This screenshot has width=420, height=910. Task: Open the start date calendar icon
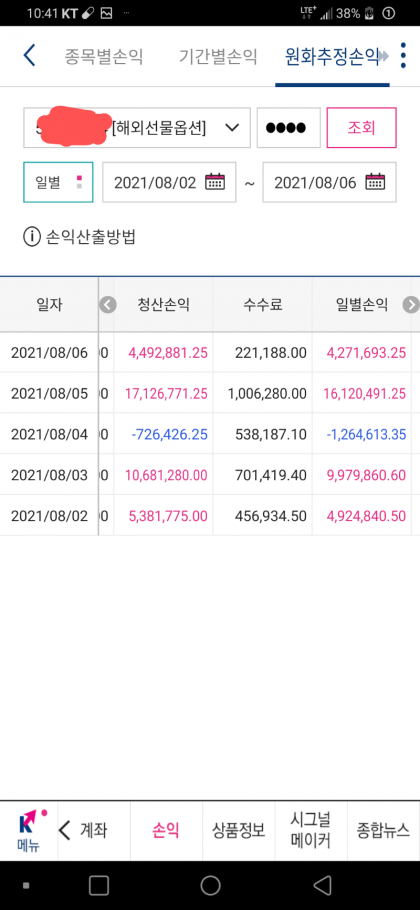(x=215, y=182)
